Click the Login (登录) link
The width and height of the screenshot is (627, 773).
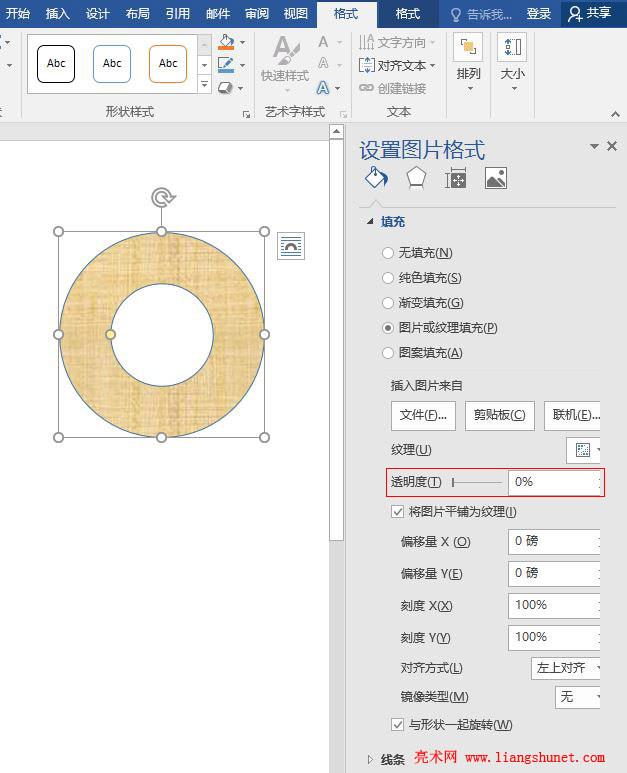coord(538,14)
